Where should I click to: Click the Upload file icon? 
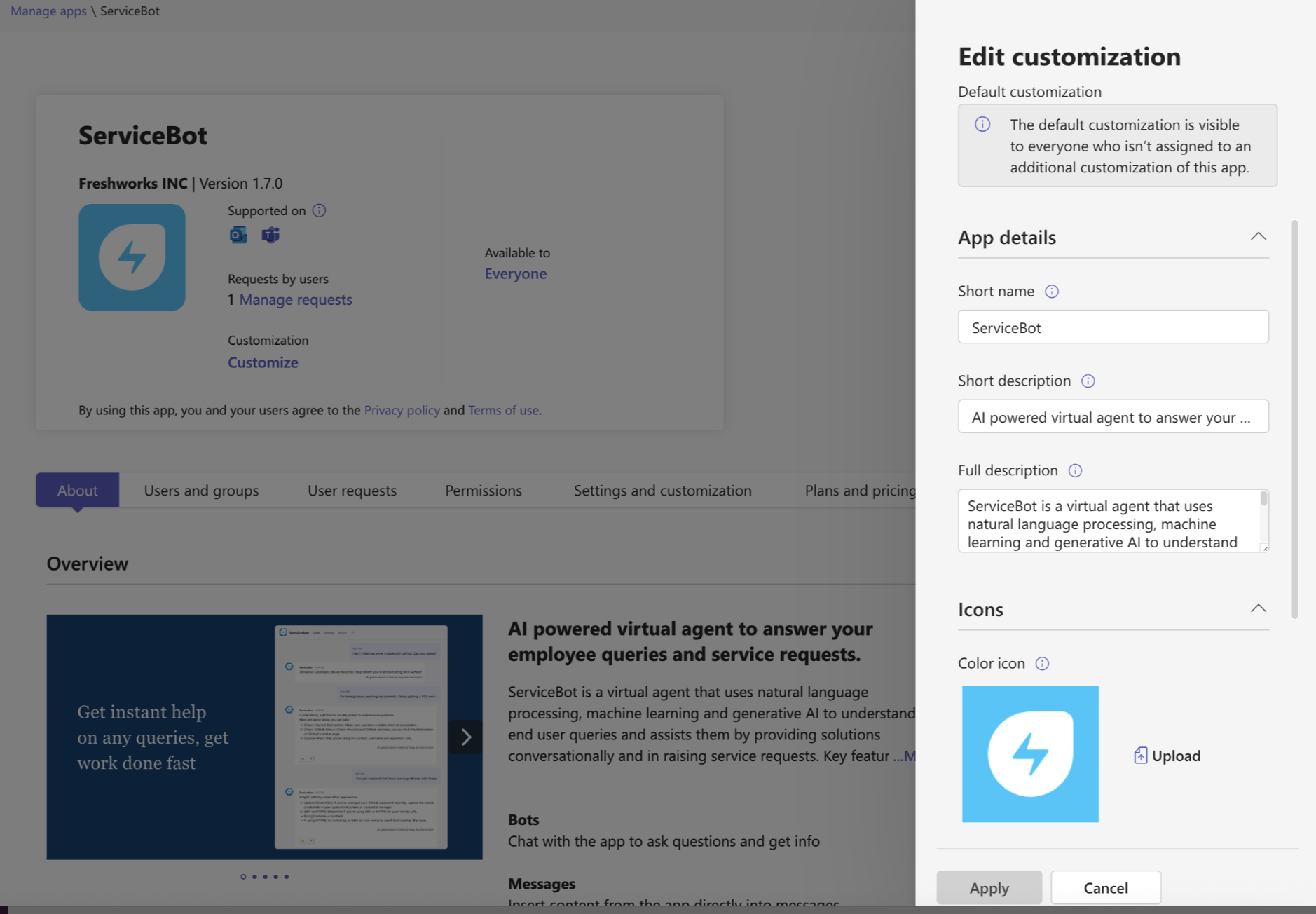coord(1141,756)
